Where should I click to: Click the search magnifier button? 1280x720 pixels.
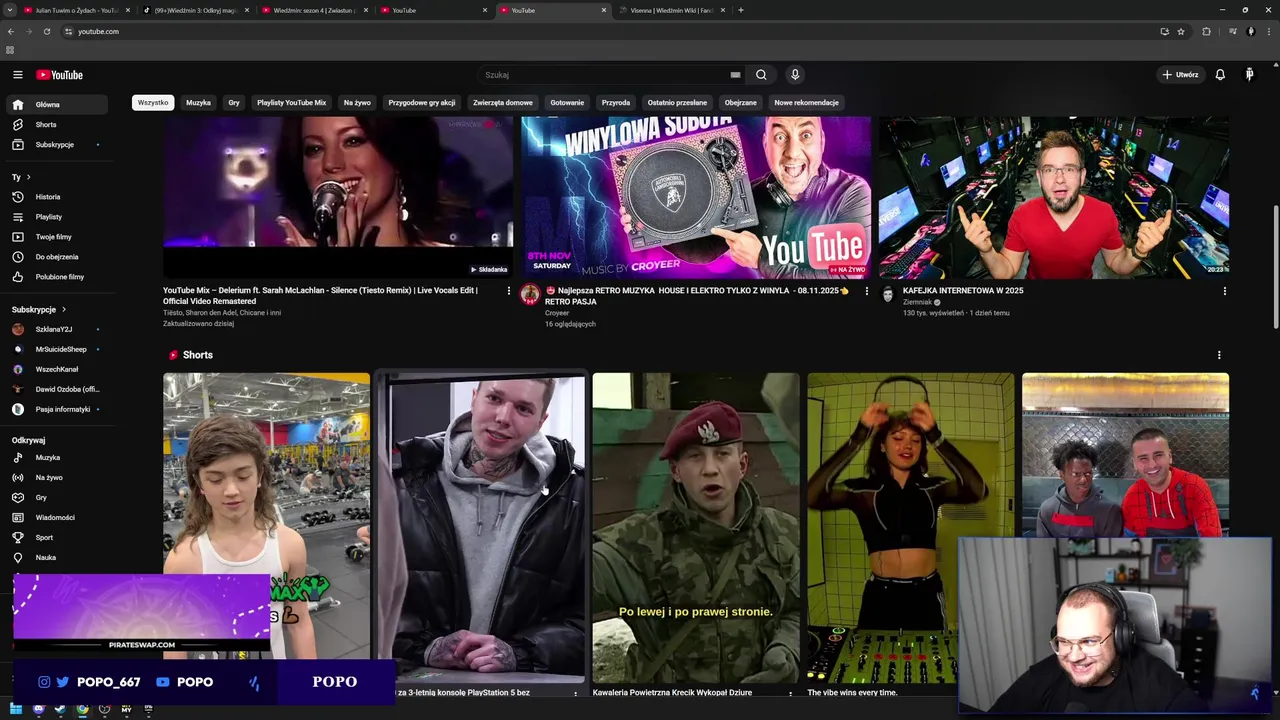coord(761,75)
